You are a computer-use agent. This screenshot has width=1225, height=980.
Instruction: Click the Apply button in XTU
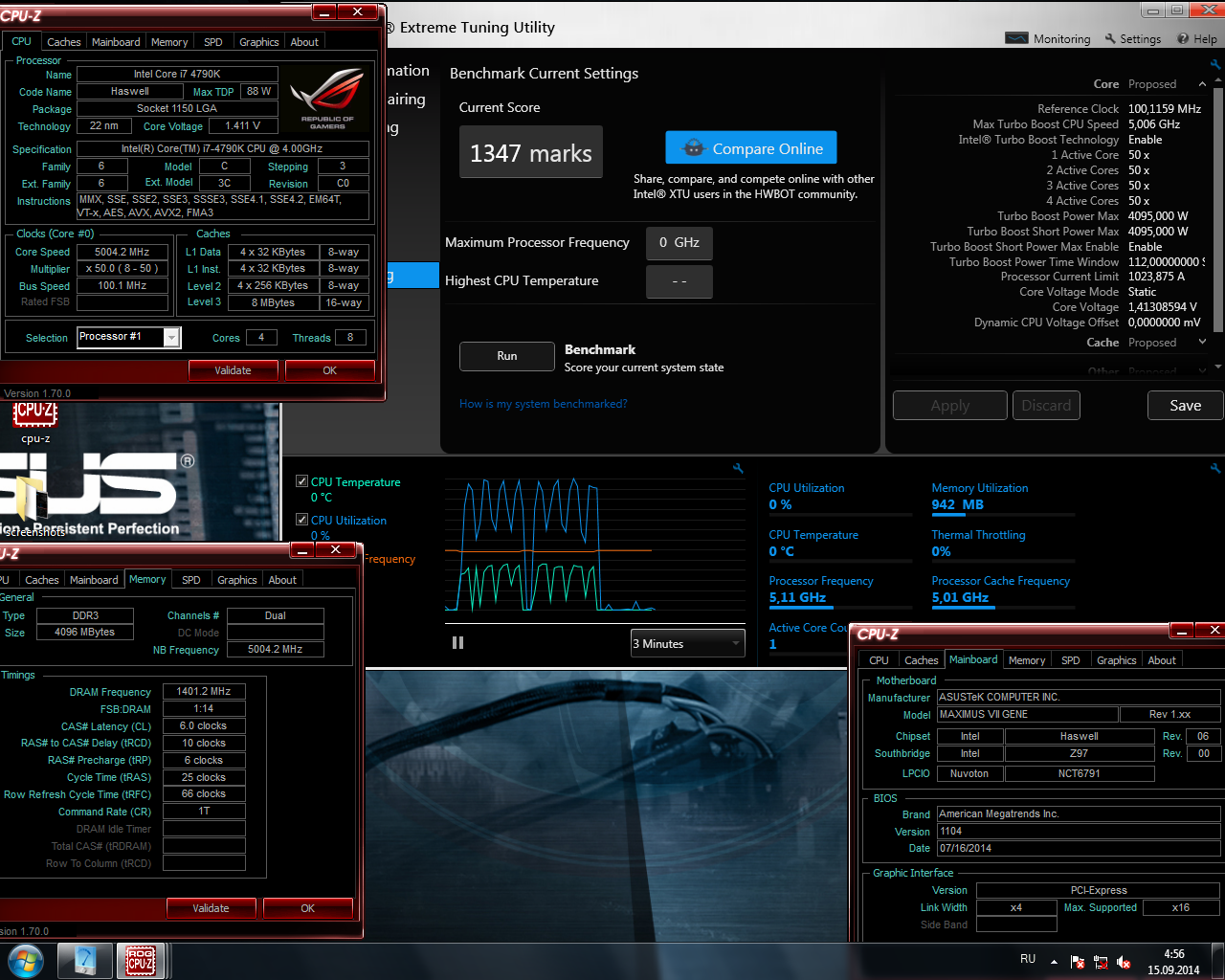pos(950,406)
